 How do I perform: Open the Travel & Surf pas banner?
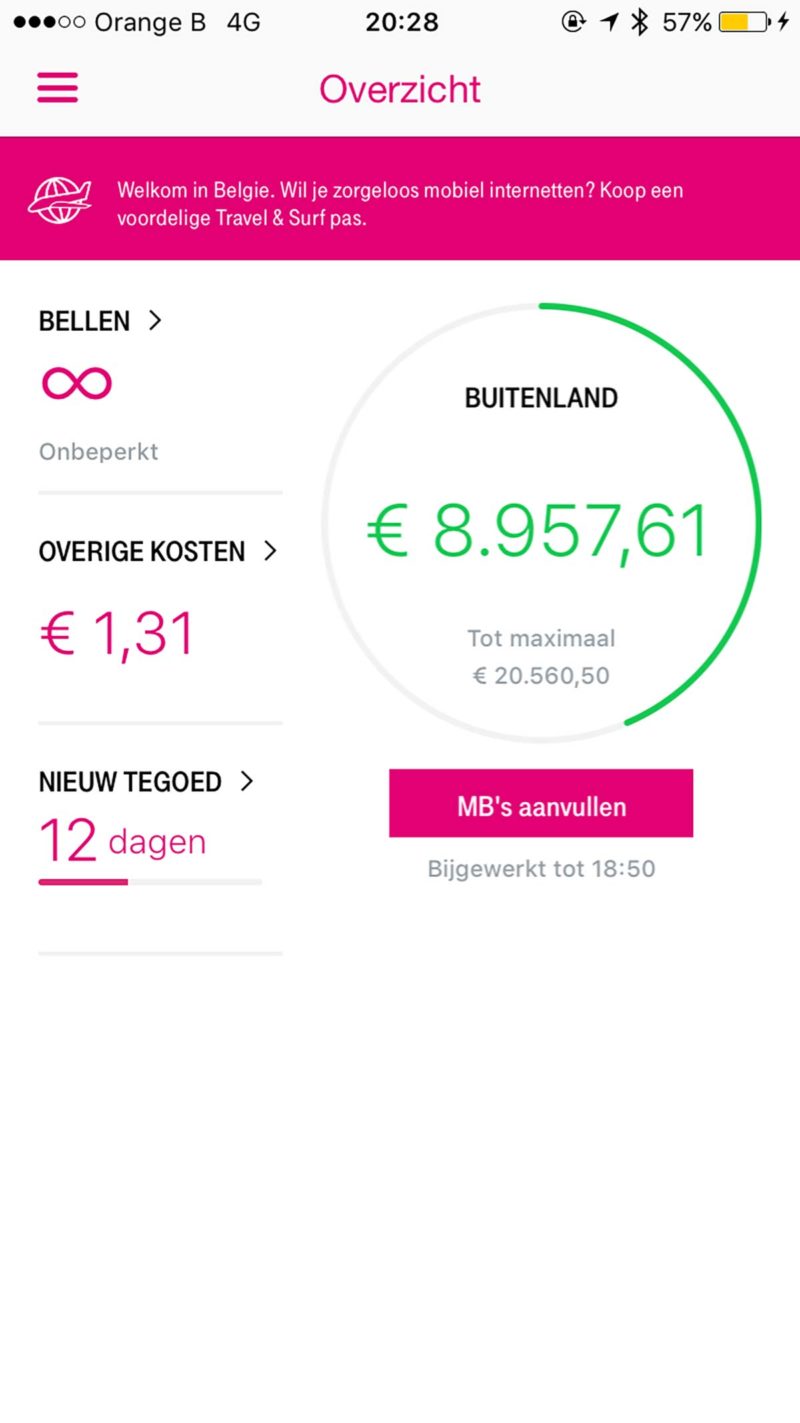400,203
